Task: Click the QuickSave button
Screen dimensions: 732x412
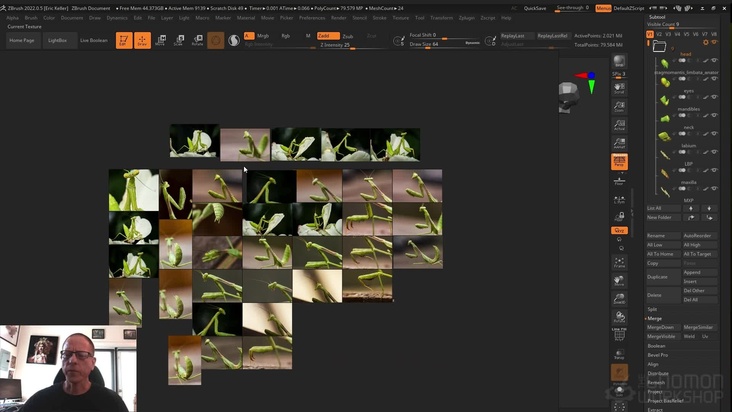Action: (x=535, y=8)
